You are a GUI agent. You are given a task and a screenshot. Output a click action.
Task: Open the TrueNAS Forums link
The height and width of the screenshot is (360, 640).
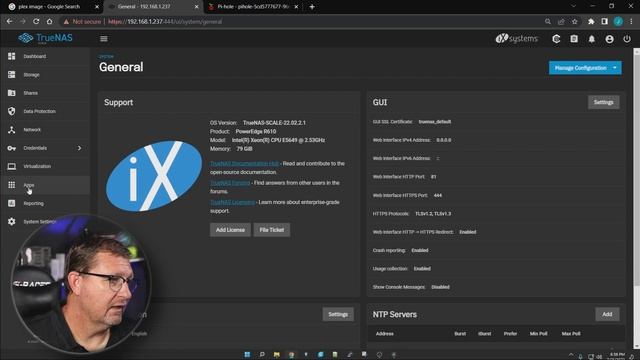230,183
